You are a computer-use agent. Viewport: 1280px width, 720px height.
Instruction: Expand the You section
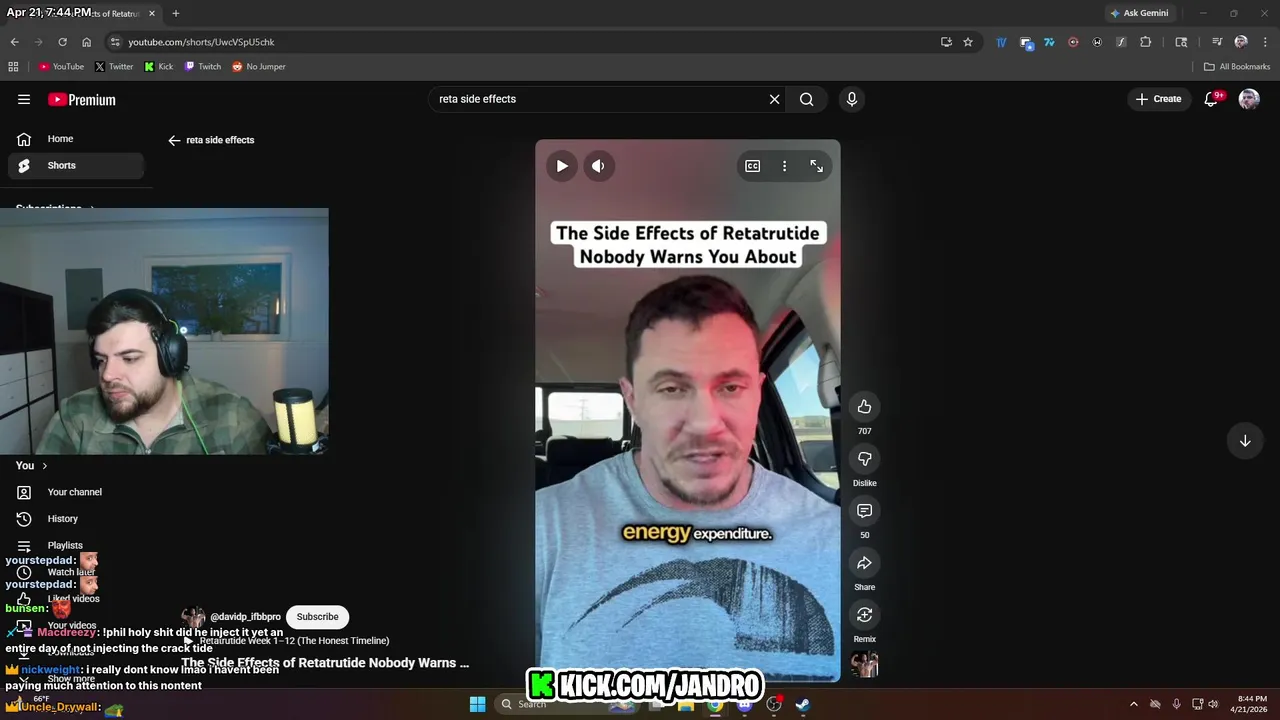(32, 465)
